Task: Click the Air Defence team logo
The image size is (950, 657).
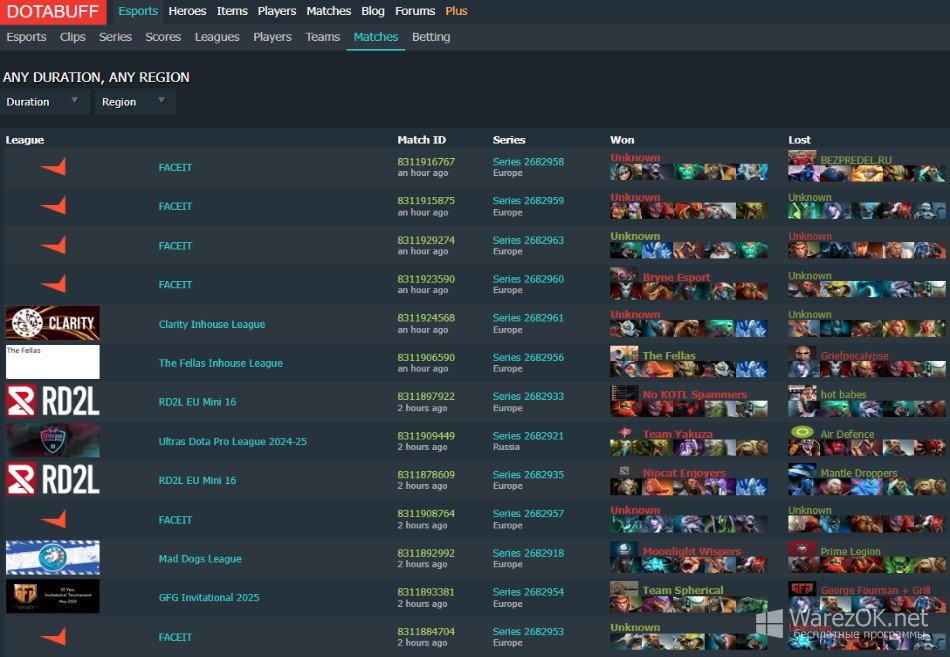Action: 802,432
